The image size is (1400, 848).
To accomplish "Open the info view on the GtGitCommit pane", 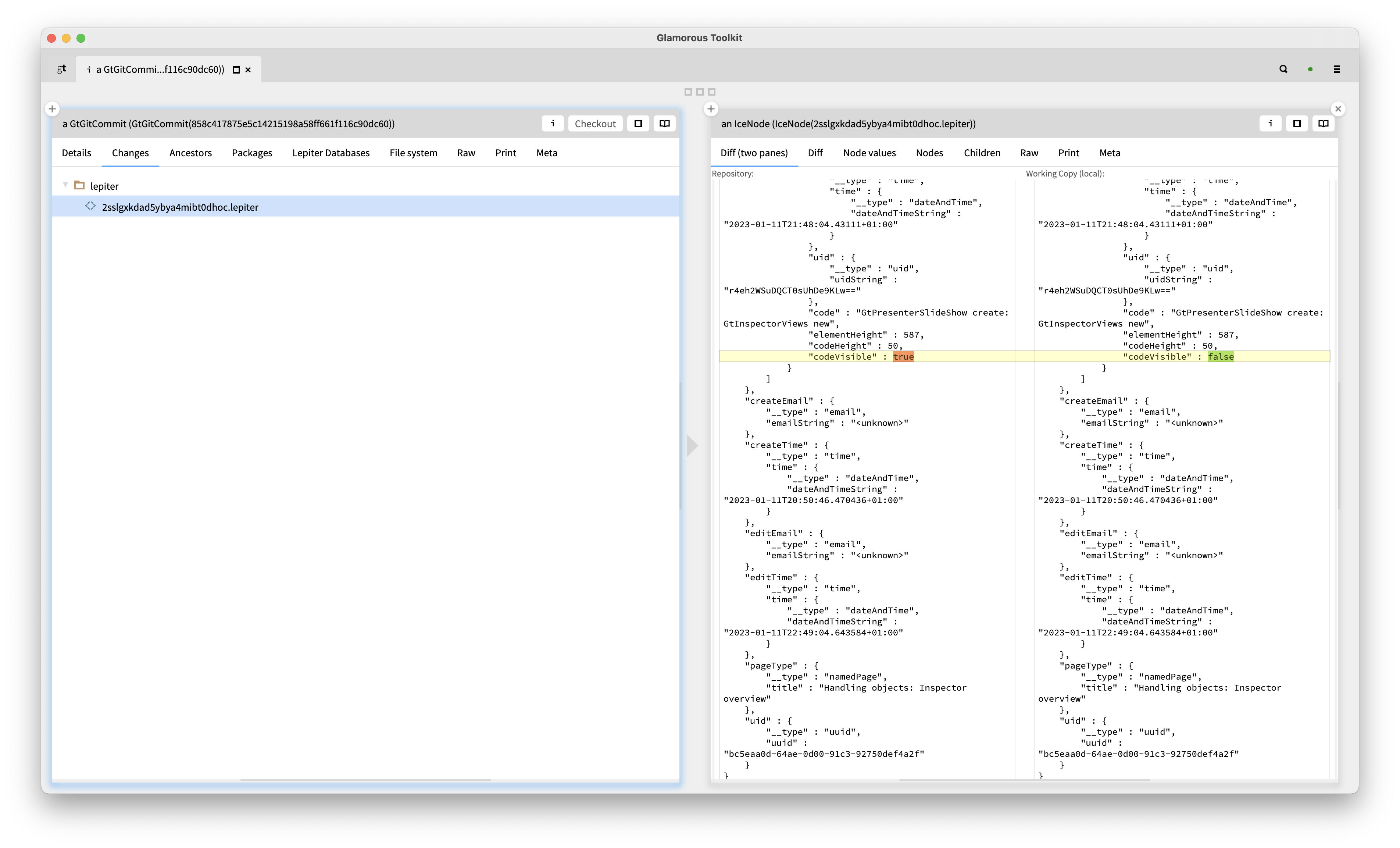I will 552,123.
